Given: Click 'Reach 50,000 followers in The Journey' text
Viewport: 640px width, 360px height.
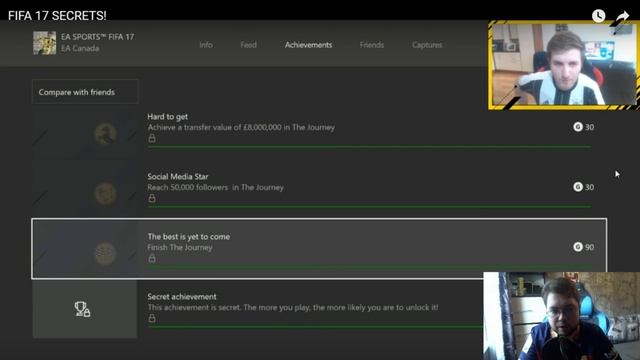Looking at the screenshot, I should 216,187.
